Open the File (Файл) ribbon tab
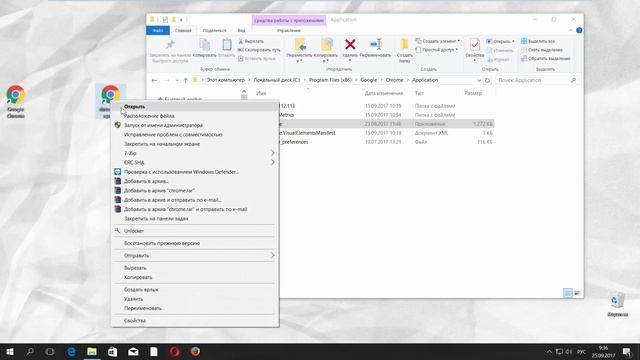 pos(158,31)
